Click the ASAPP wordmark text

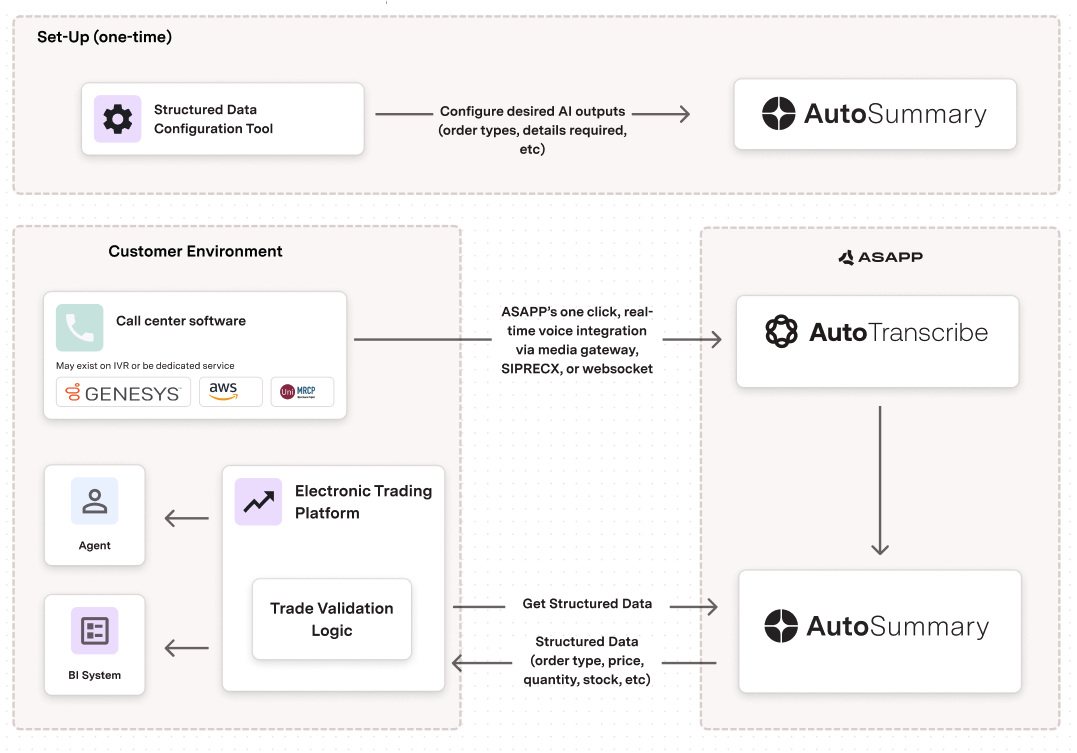pyautogui.click(x=890, y=257)
